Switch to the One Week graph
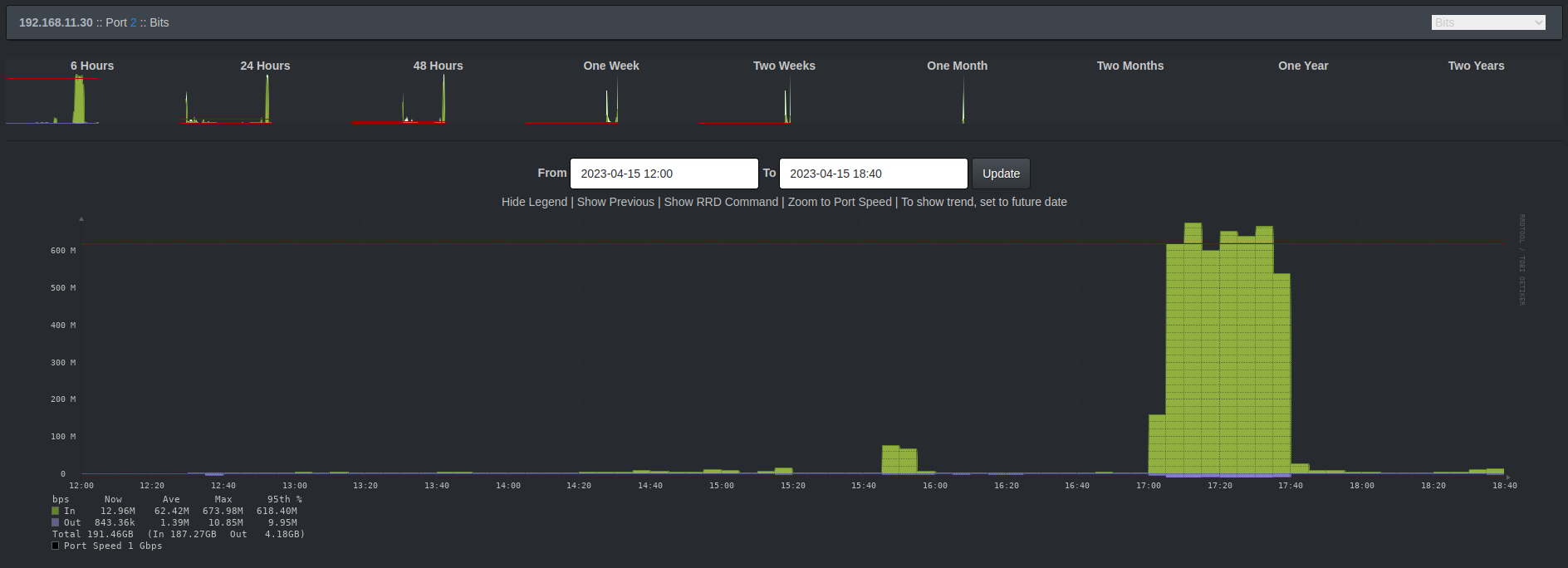The width and height of the screenshot is (1568, 568). (x=610, y=99)
